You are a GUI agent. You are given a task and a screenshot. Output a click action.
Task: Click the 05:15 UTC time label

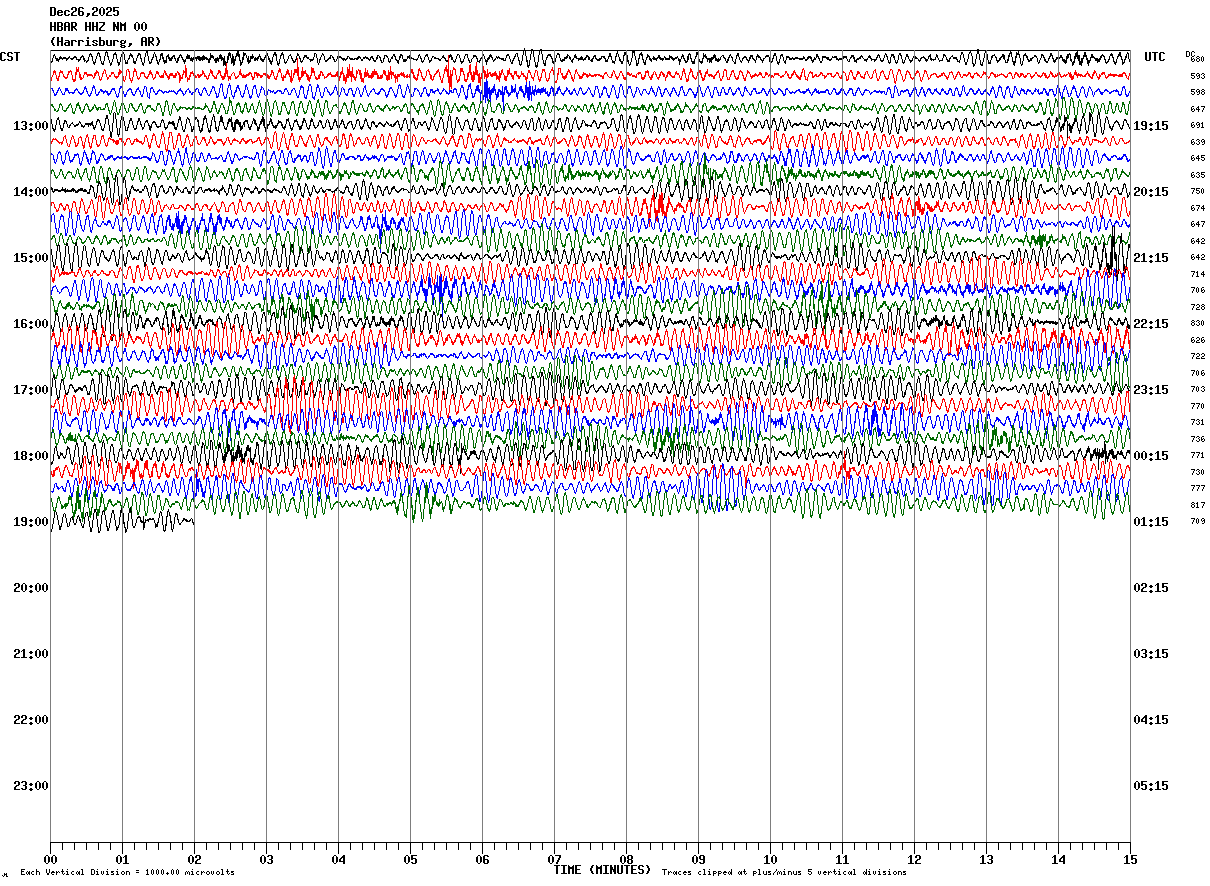point(1152,786)
